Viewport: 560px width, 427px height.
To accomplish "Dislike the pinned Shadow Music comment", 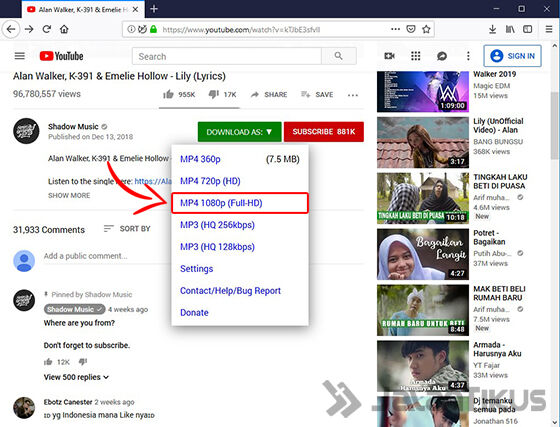I will (83, 362).
